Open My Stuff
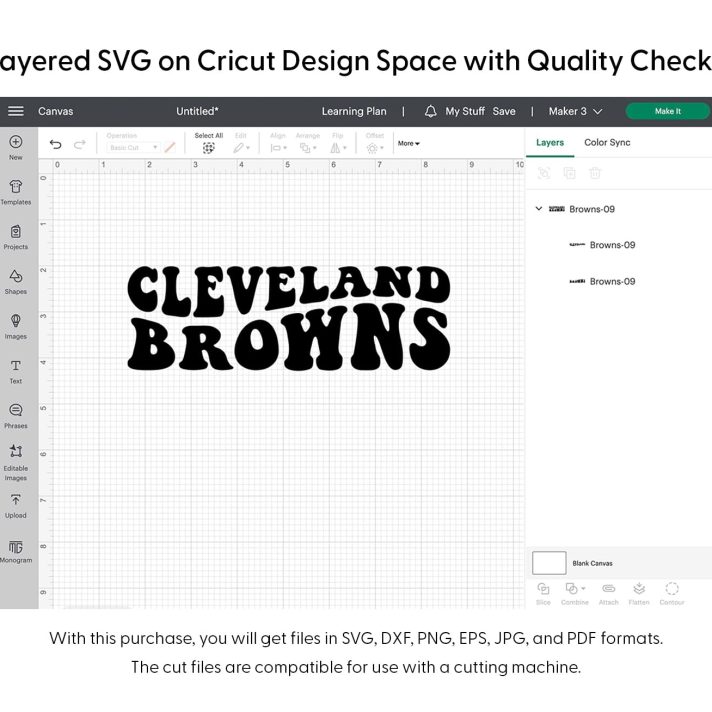712x712 pixels. [x=465, y=111]
